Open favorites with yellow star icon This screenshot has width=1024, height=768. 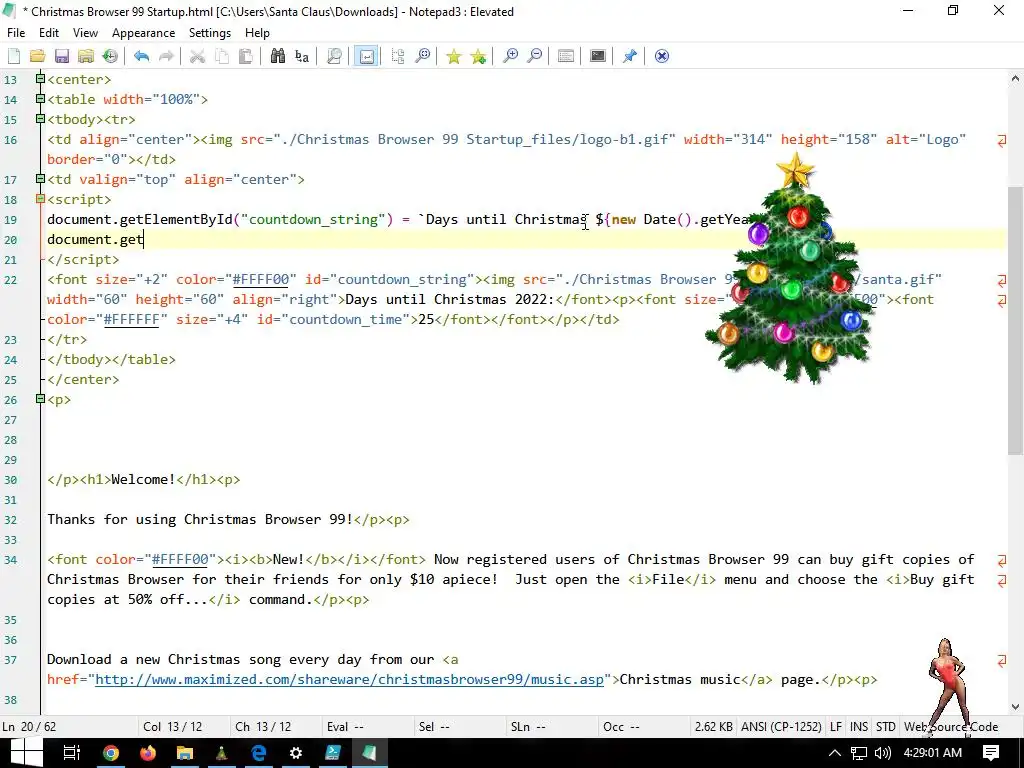click(453, 56)
